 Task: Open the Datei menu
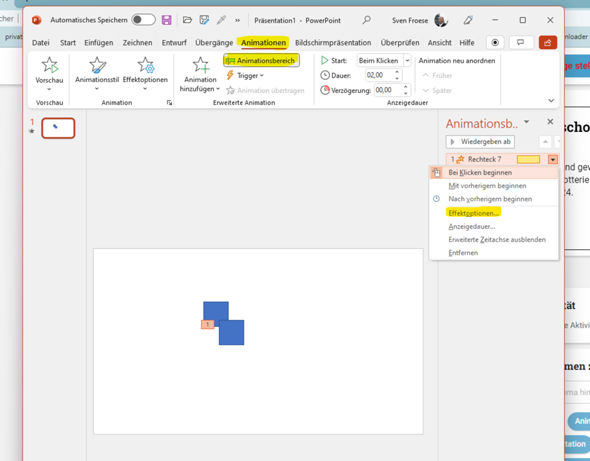point(41,43)
